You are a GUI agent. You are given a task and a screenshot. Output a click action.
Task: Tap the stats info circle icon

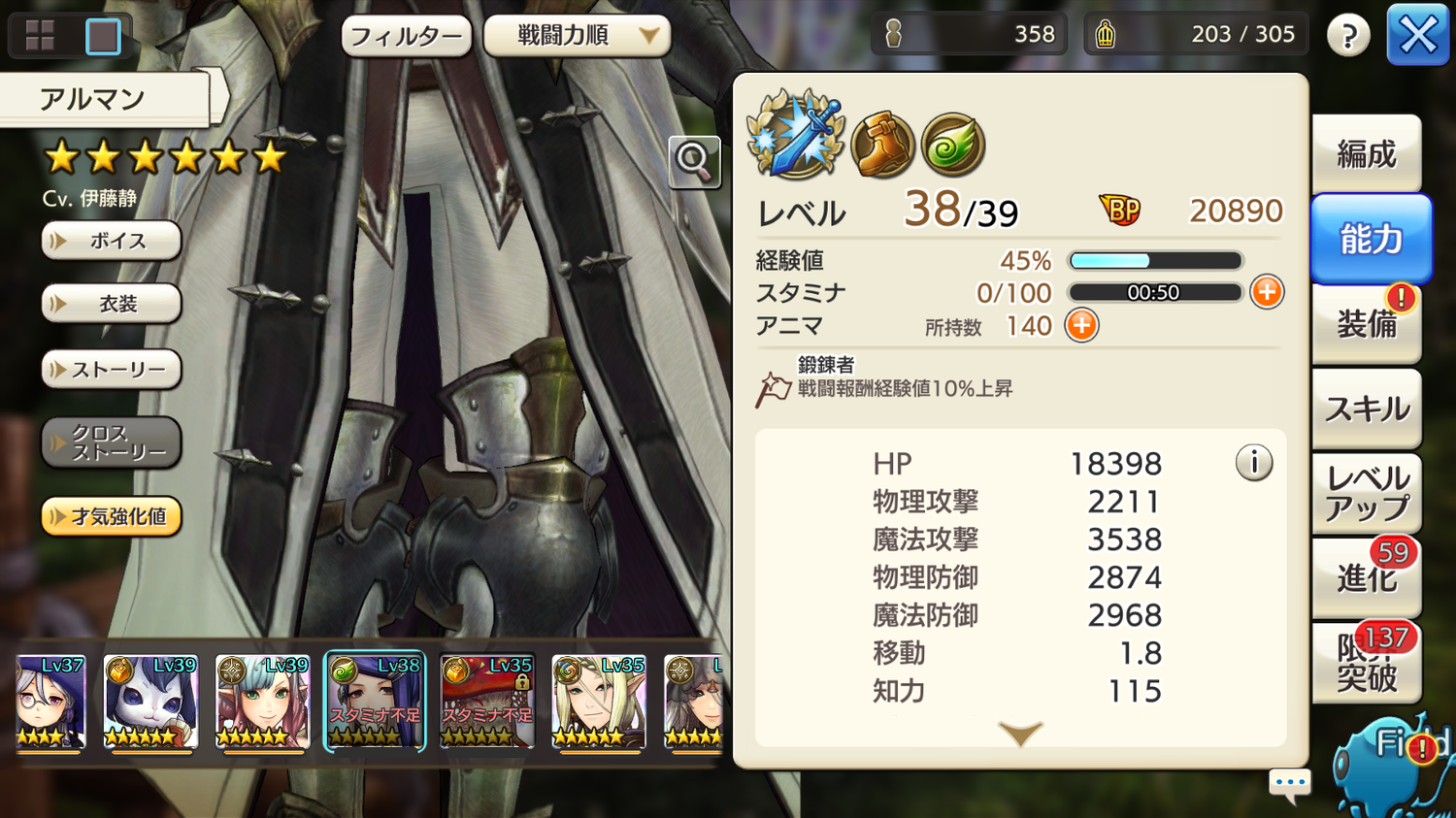tap(1254, 463)
